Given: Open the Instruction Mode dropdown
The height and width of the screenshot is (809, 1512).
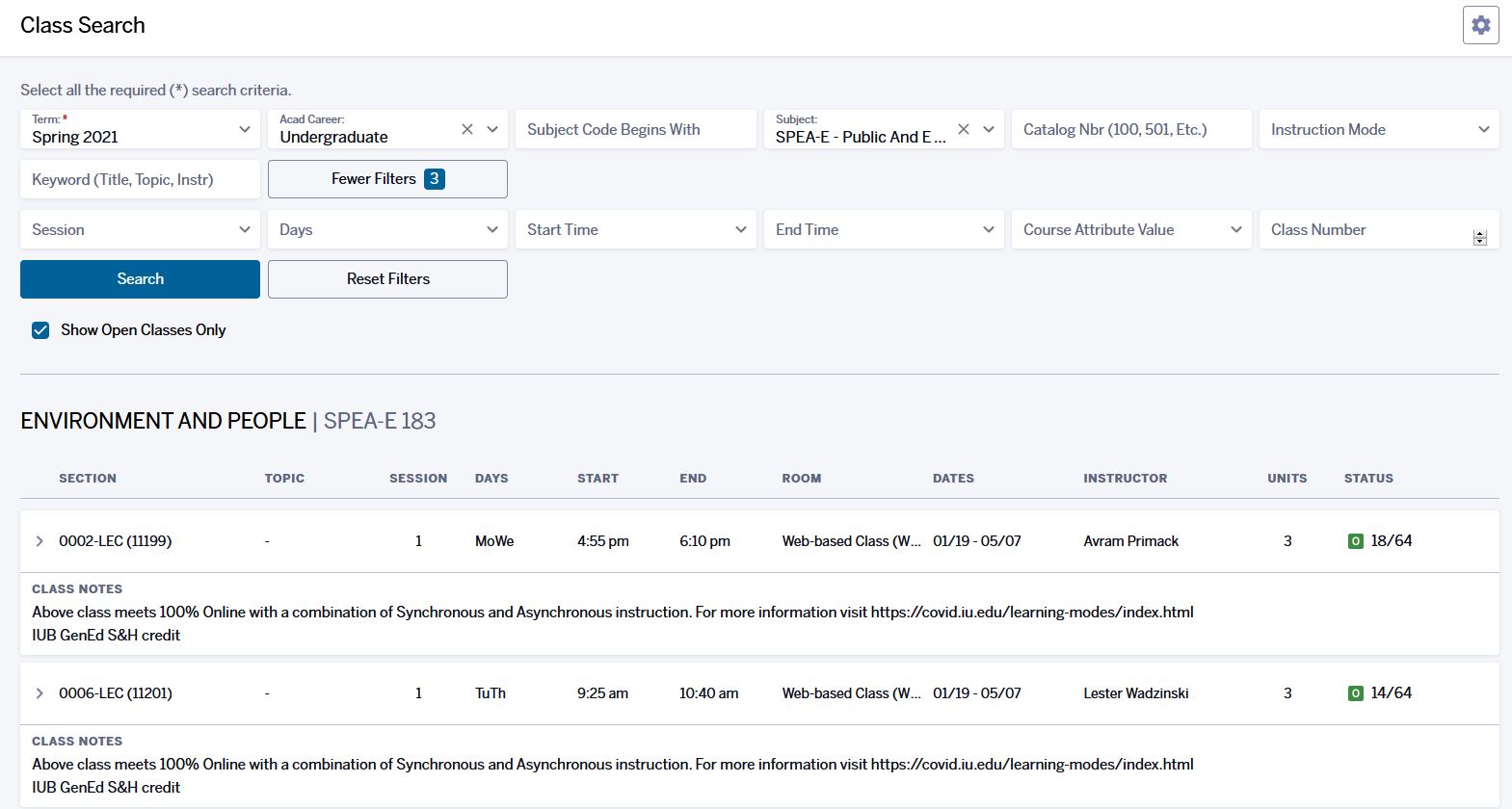Looking at the screenshot, I should coord(1378,129).
